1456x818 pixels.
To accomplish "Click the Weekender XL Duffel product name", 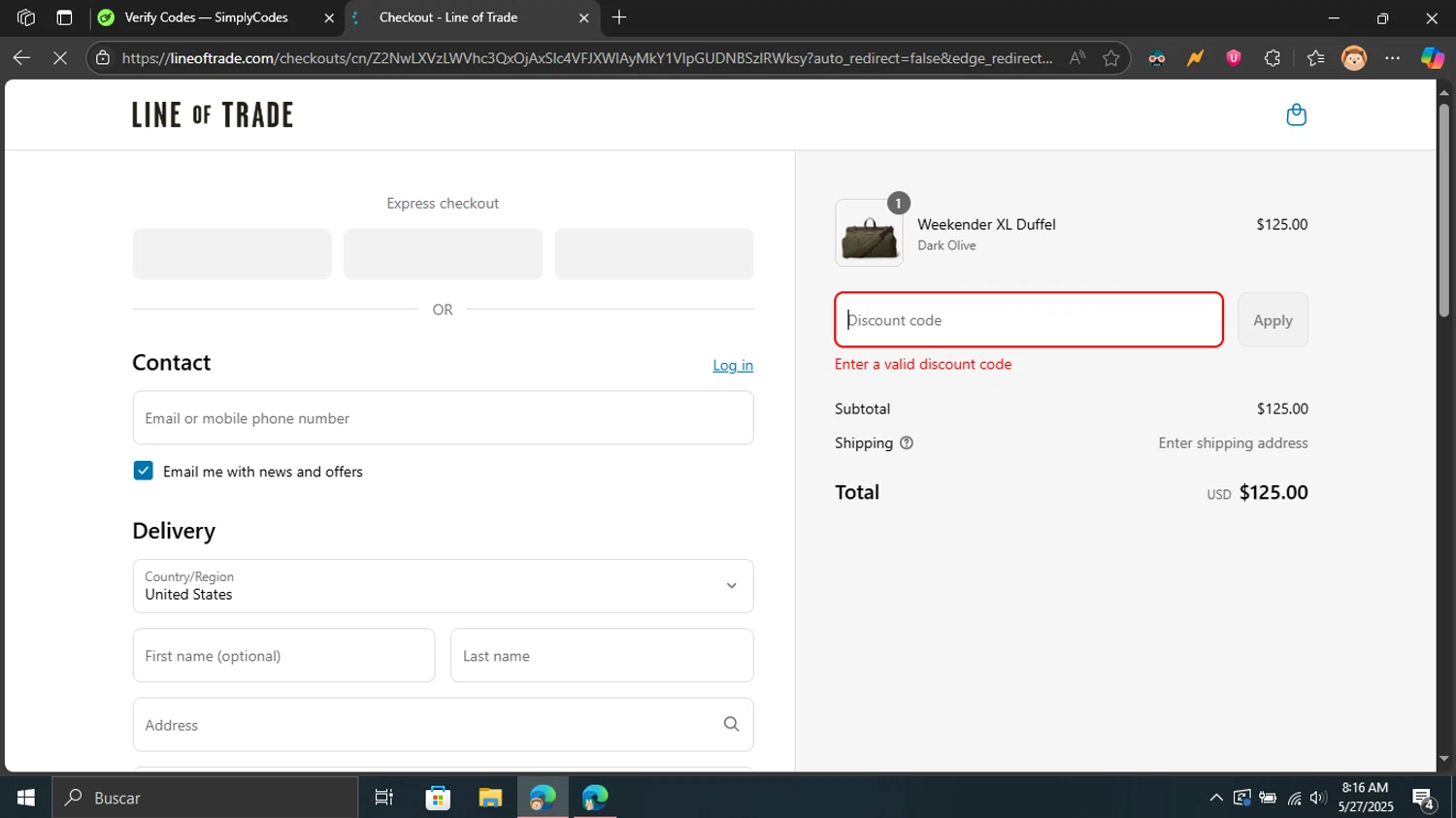I will pos(986,224).
